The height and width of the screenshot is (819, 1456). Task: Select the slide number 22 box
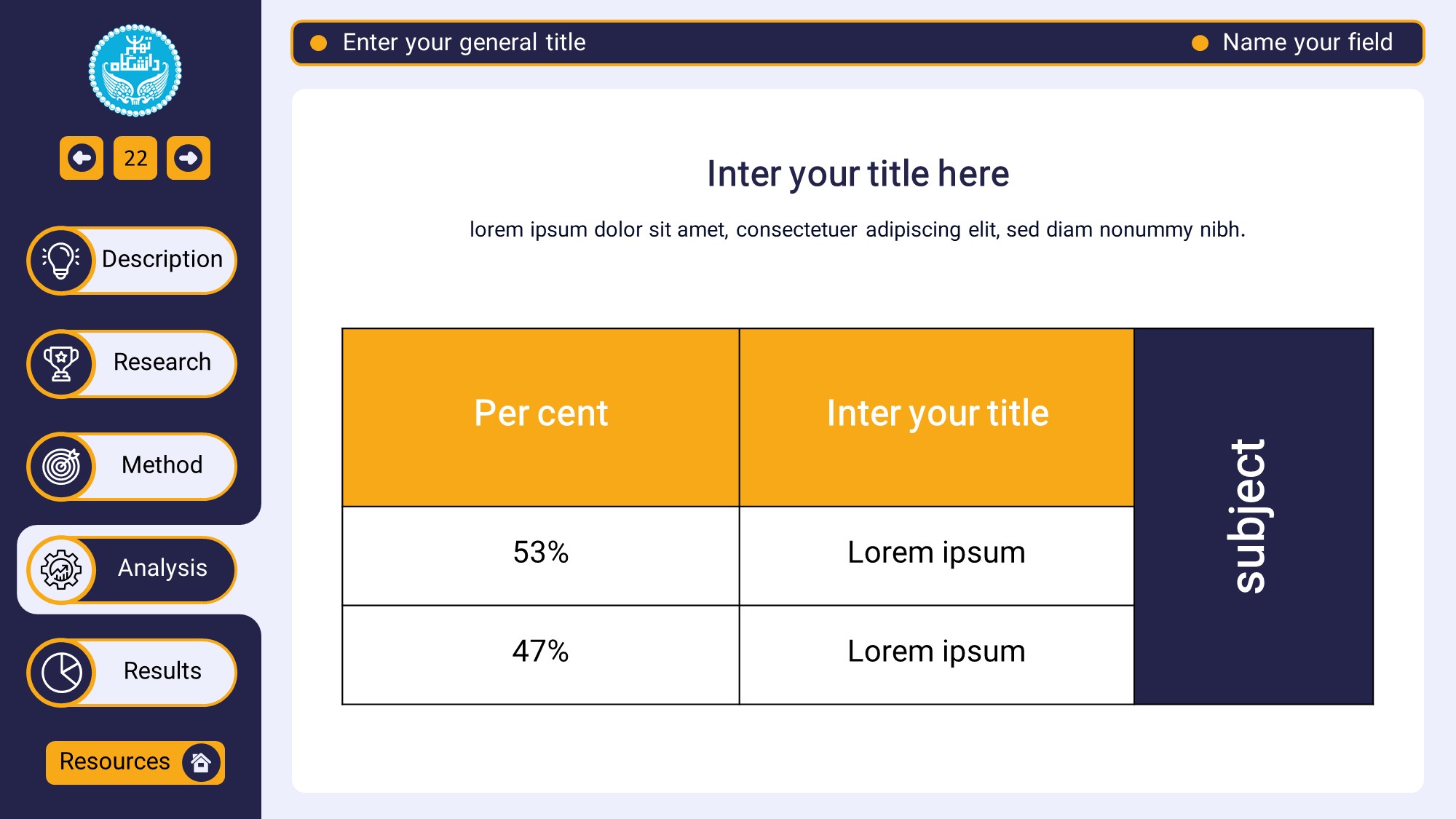click(135, 158)
